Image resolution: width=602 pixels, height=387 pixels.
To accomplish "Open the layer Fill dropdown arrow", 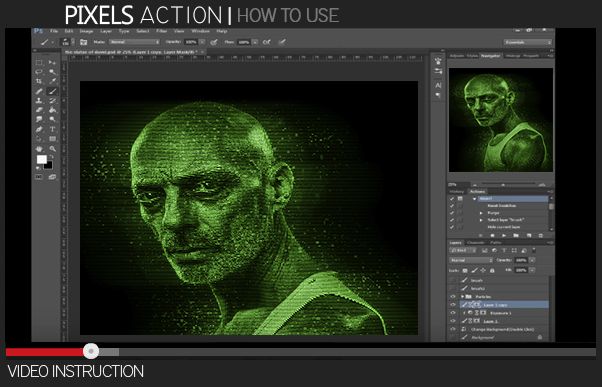I will coord(532,270).
